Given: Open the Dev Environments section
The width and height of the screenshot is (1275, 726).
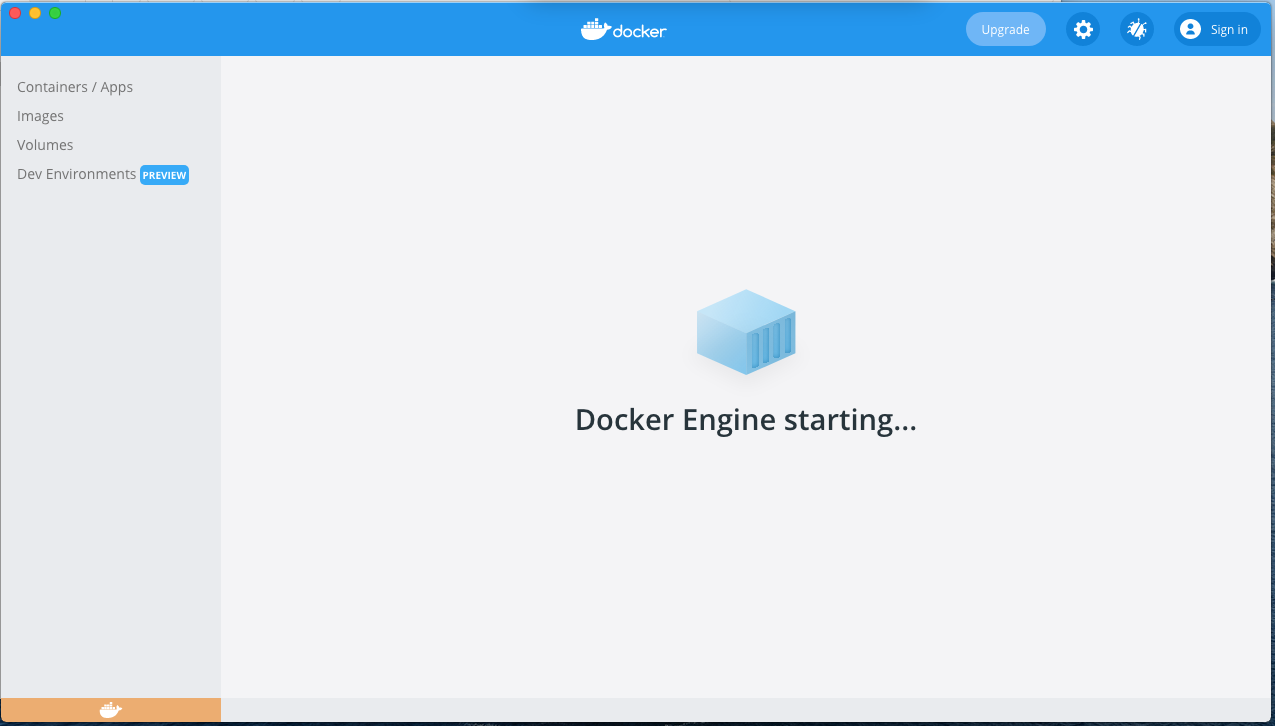Looking at the screenshot, I should click(76, 174).
